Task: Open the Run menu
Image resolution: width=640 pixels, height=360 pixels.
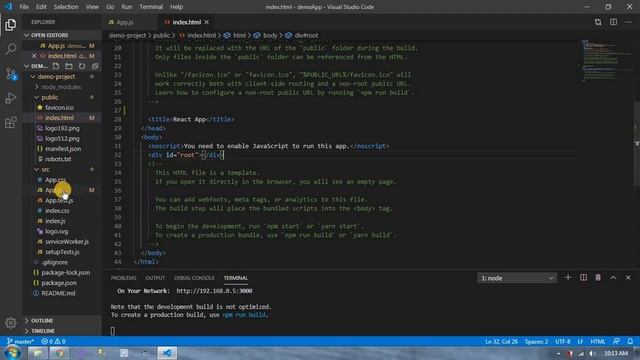Action: [127, 7]
